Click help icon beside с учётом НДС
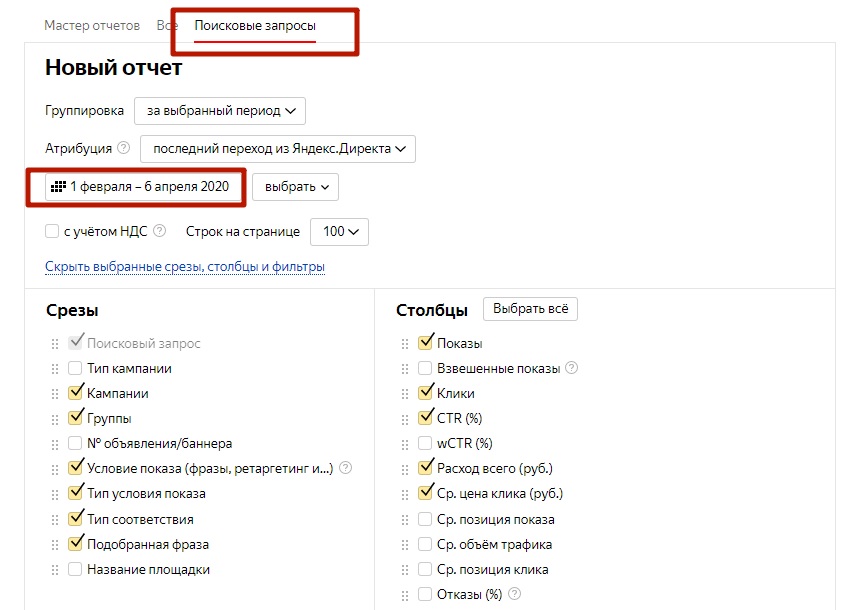 pyautogui.click(x=159, y=231)
